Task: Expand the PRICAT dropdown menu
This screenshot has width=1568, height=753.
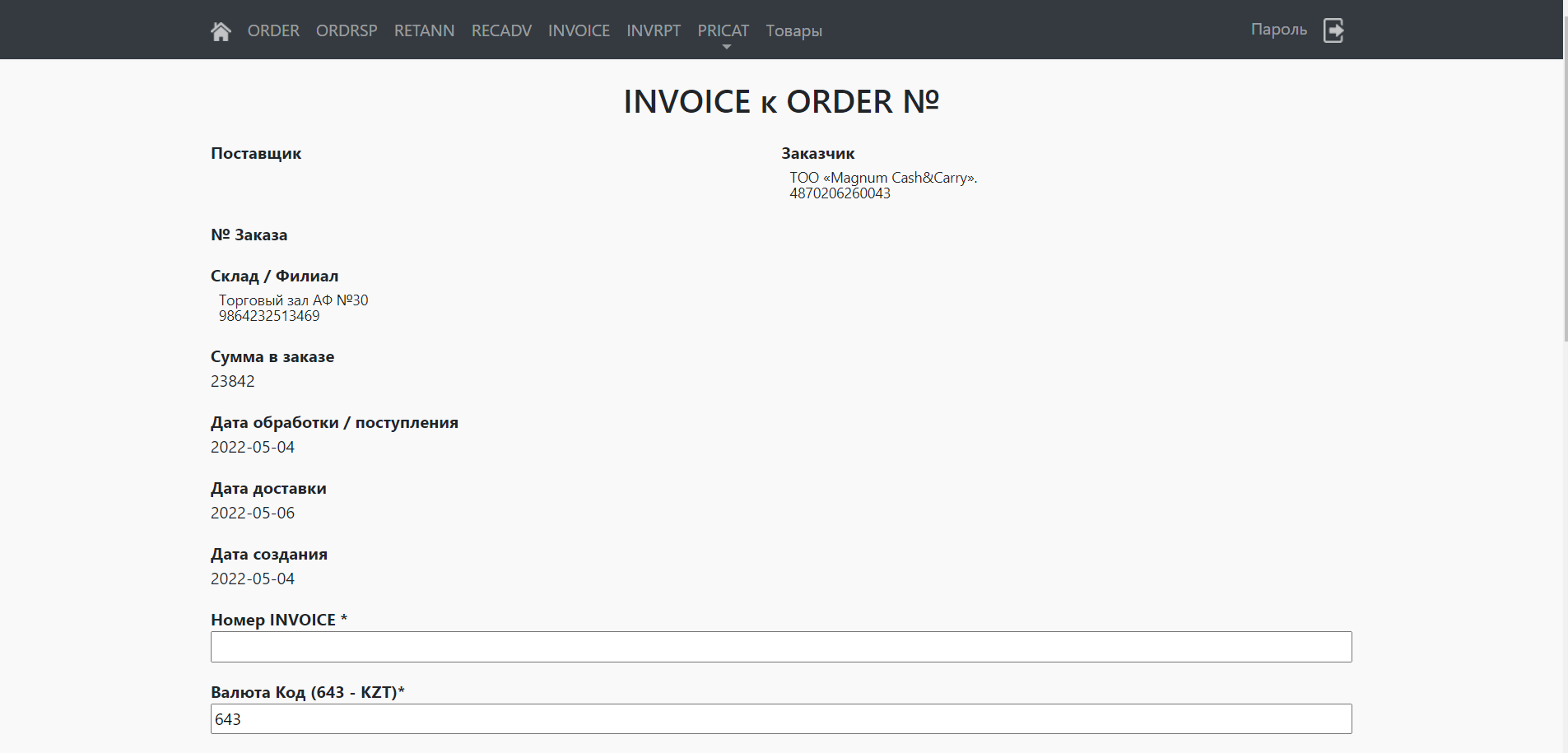Action: pyautogui.click(x=724, y=31)
